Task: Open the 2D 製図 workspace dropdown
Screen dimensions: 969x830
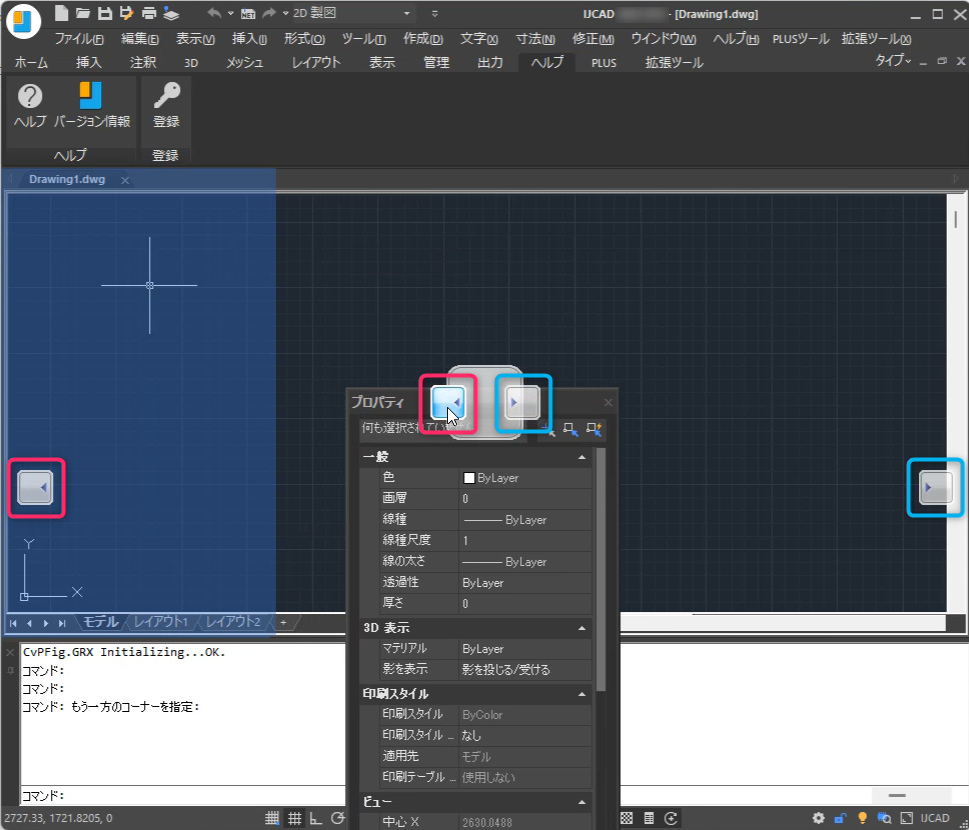Action: tap(352, 13)
